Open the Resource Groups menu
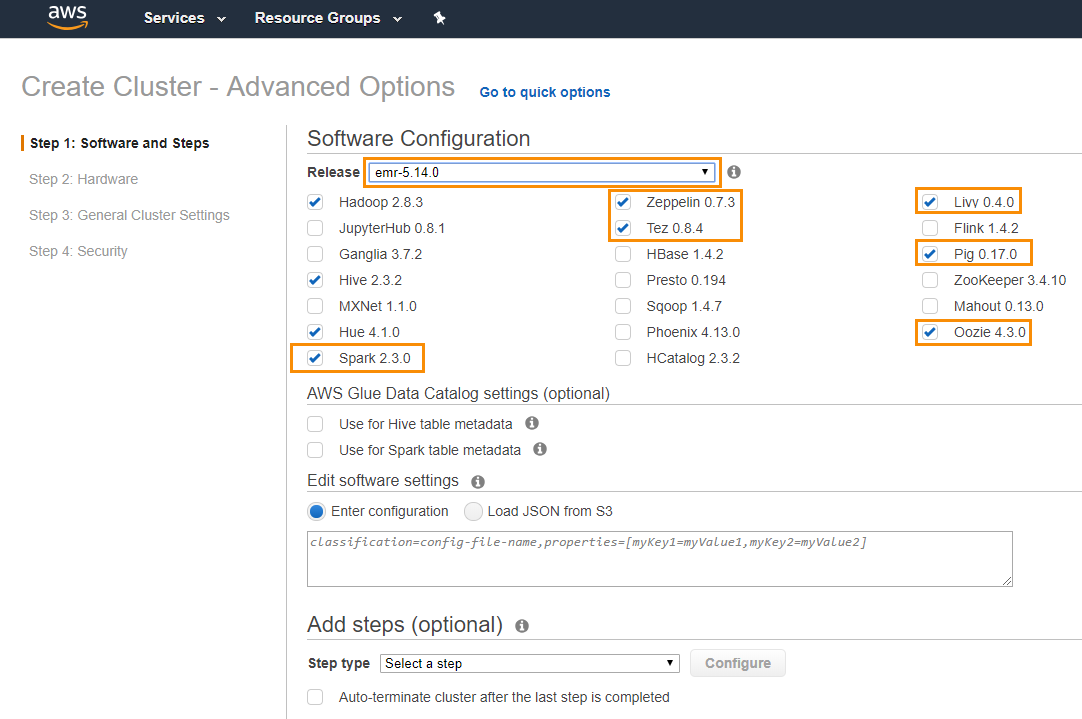Image resolution: width=1082 pixels, height=719 pixels. pos(328,18)
